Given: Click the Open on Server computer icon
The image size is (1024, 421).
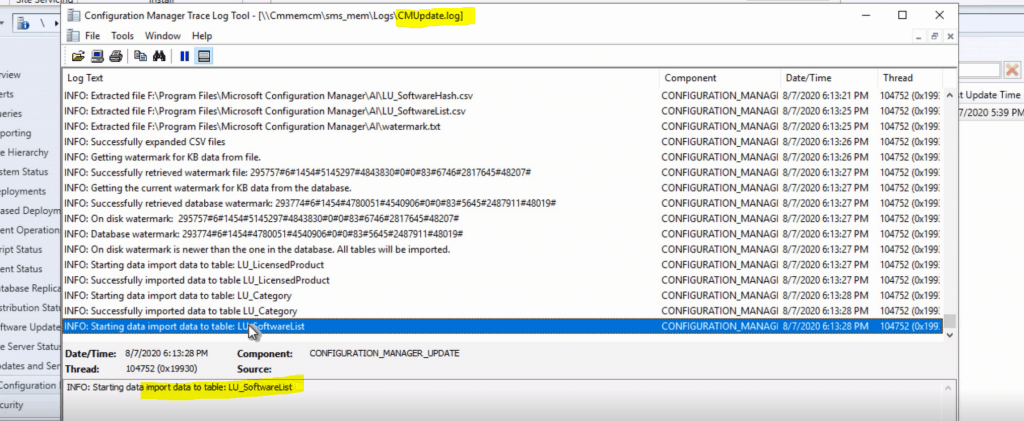Looking at the screenshot, I should (97, 56).
